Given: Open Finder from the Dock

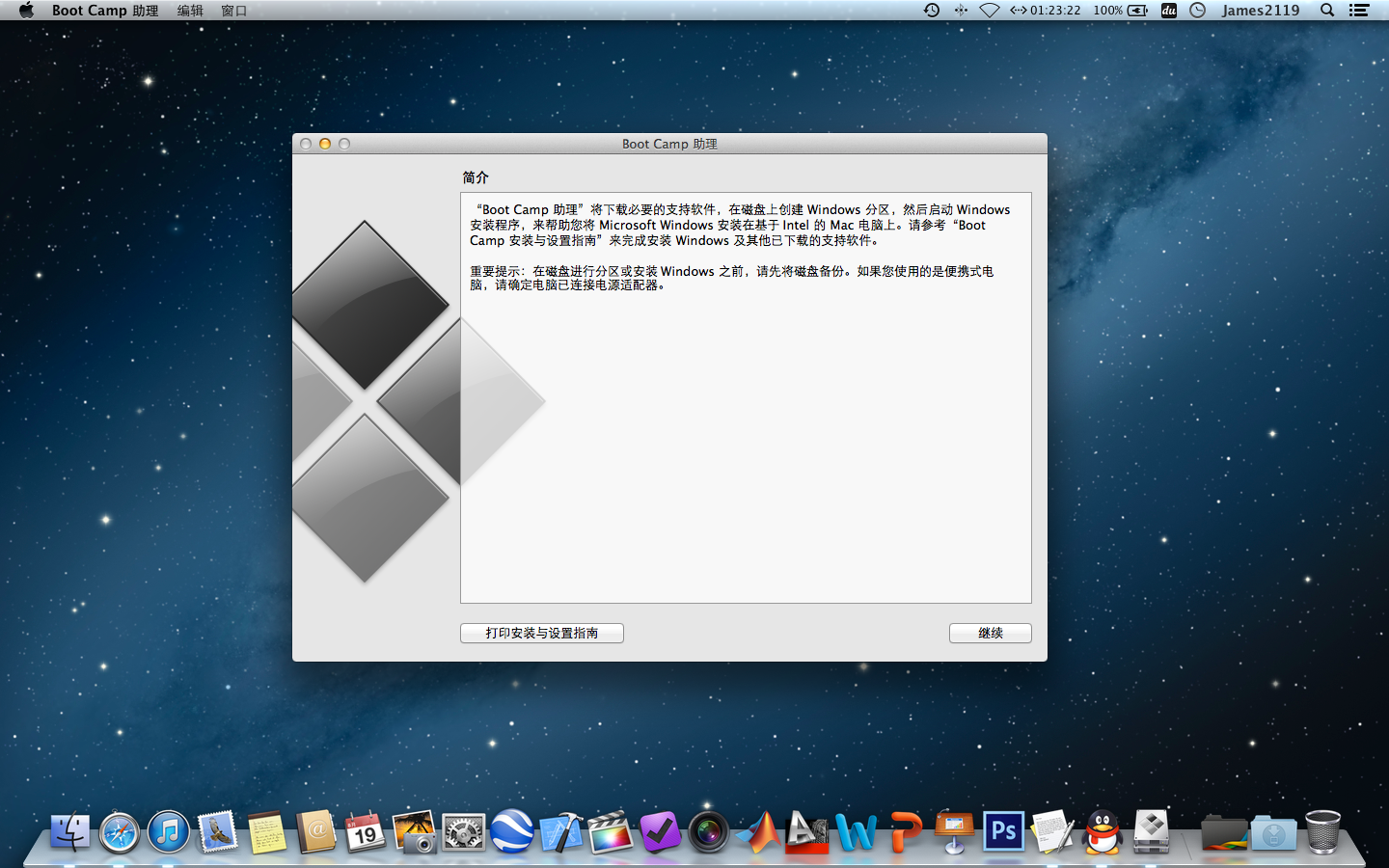Looking at the screenshot, I should click(70, 832).
